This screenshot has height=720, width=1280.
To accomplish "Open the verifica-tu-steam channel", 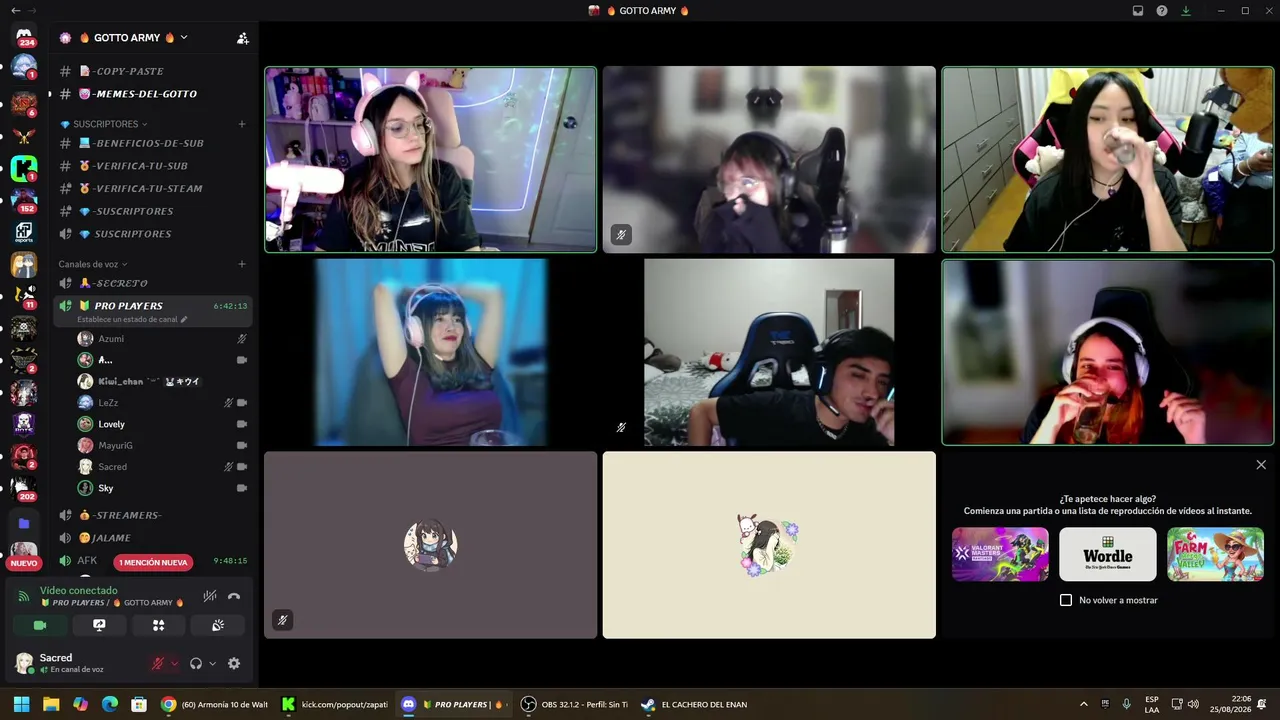I will pyautogui.click(x=152, y=188).
